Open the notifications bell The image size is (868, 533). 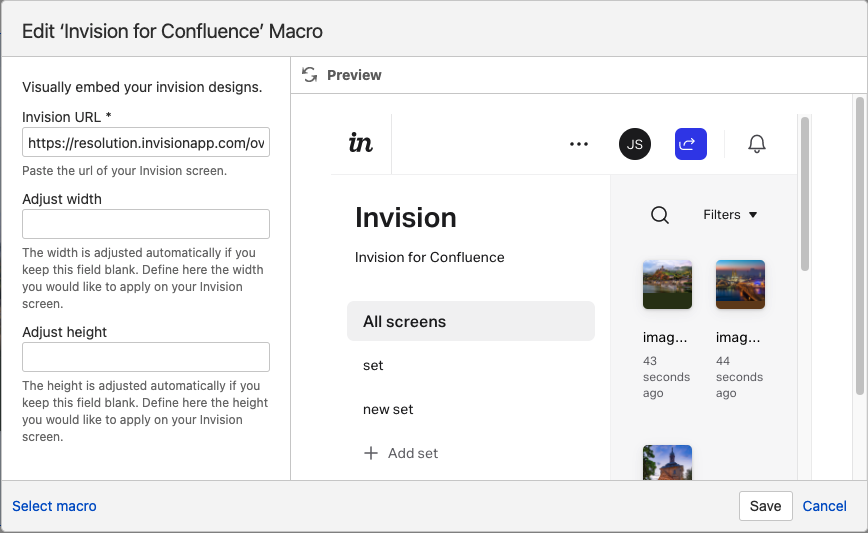(757, 144)
